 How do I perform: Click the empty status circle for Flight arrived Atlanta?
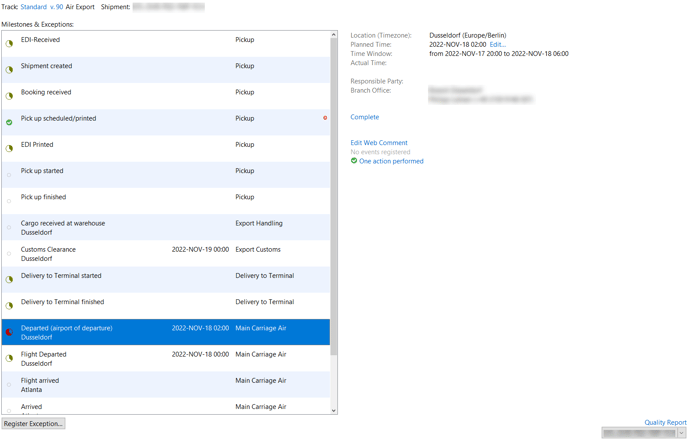coord(9,385)
